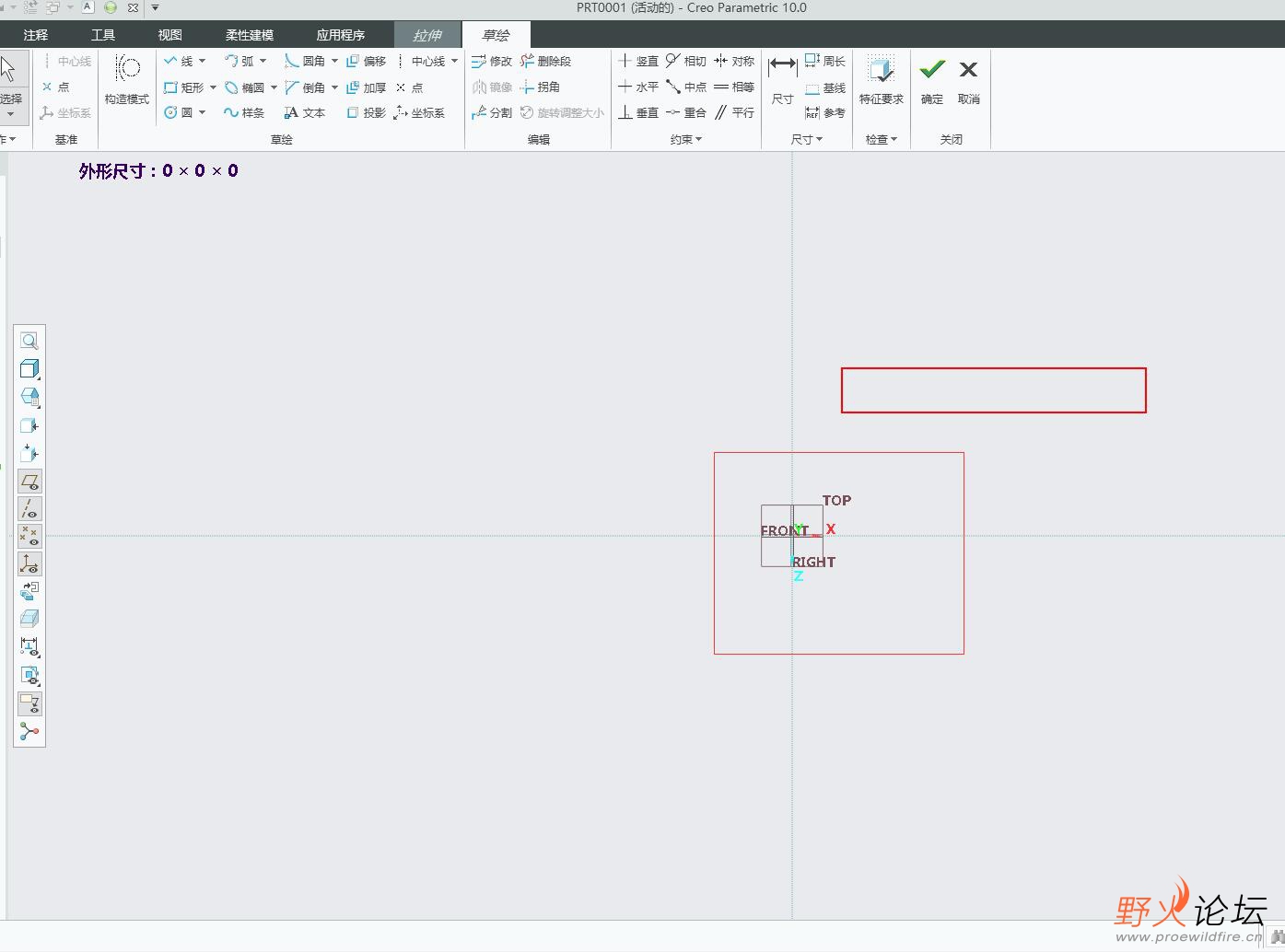Viewport: 1285px width, 952px height.
Task: Apply 竖直 (Vertical) constraint
Action: (638, 61)
